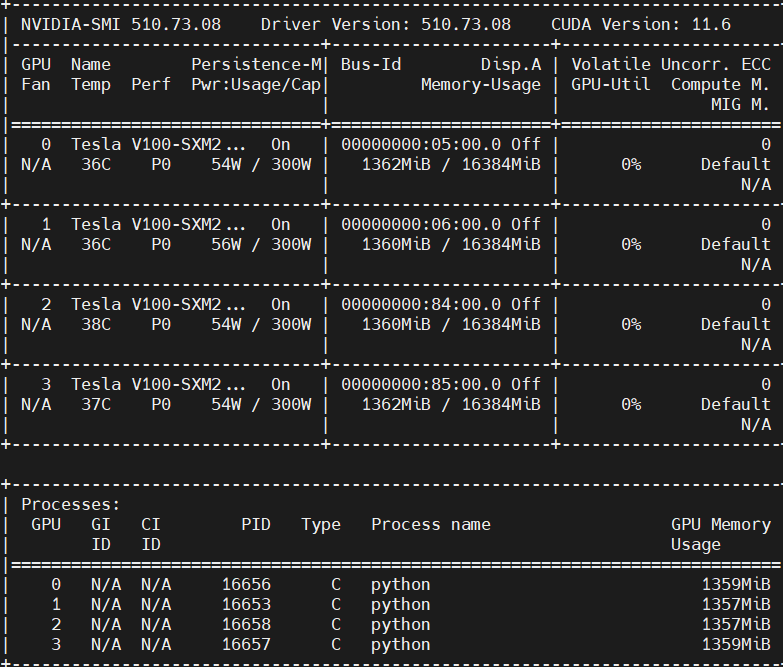Click 1357MiB usage of PID 16653
783x667 pixels.
click(736, 605)
